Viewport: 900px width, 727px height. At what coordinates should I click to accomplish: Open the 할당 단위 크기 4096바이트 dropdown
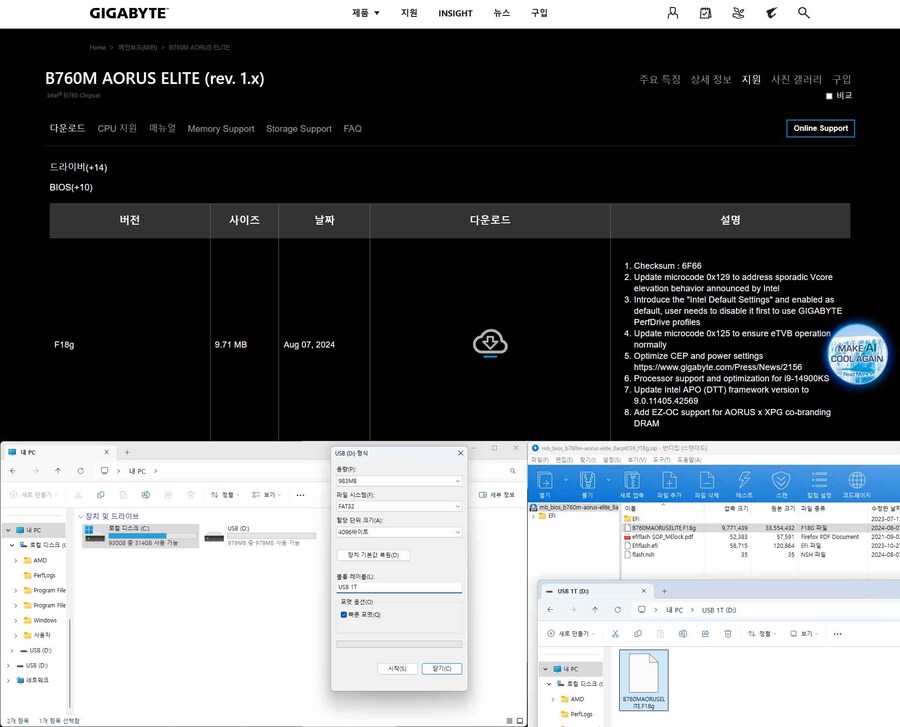[399, 532]
